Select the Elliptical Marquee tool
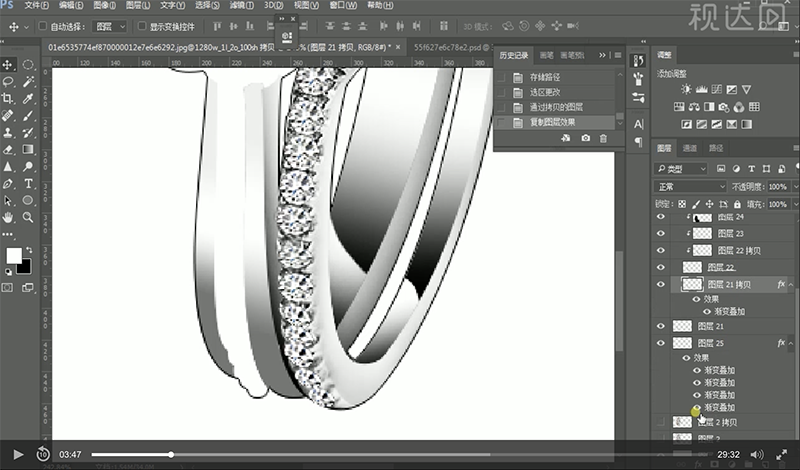This screenshot has width=800, height=470. 28,65
